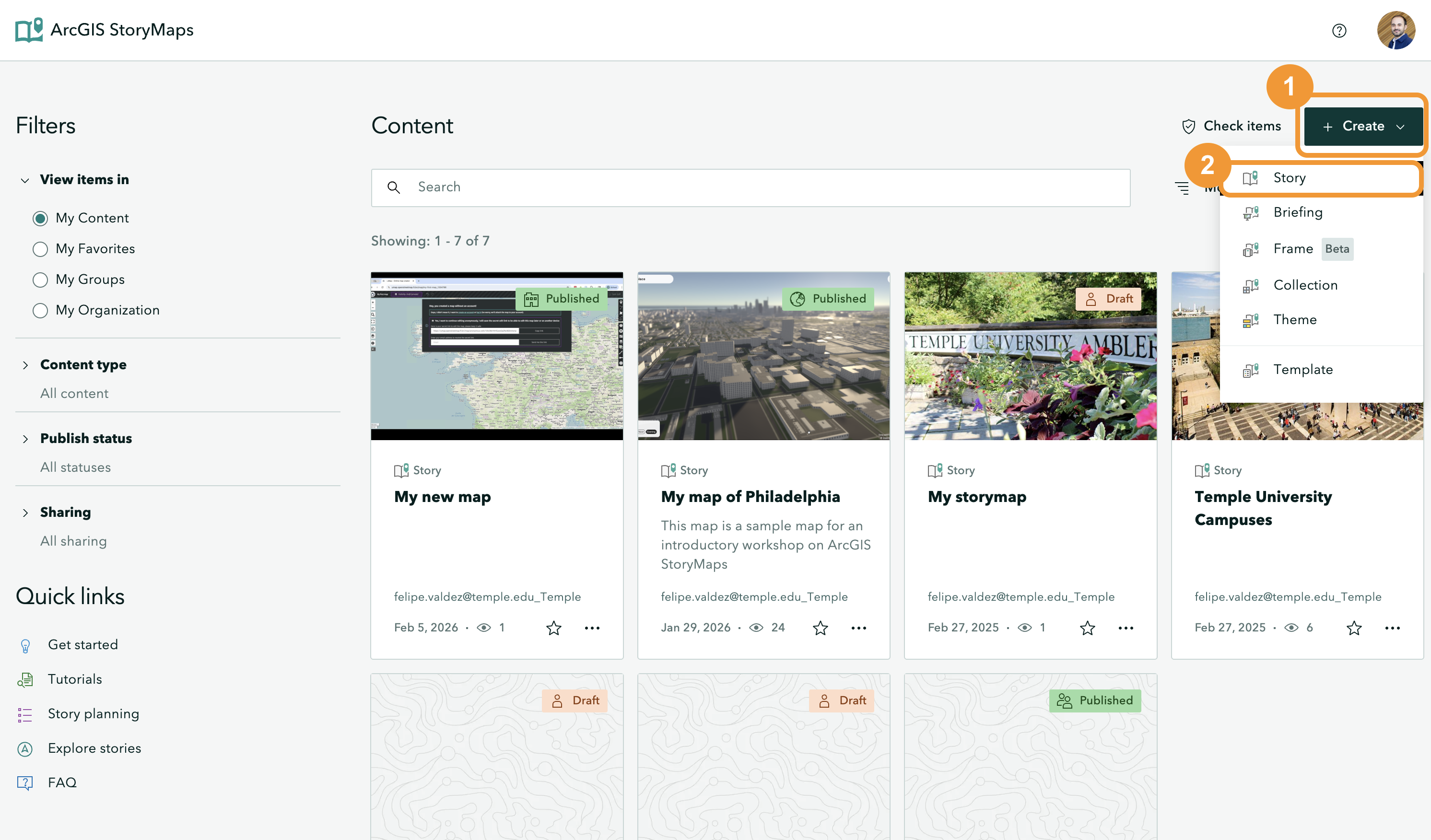This screenshot has width=1431, height=840.
Task: Choose Story from the Create menu
Action: (x=1320, y=178)
